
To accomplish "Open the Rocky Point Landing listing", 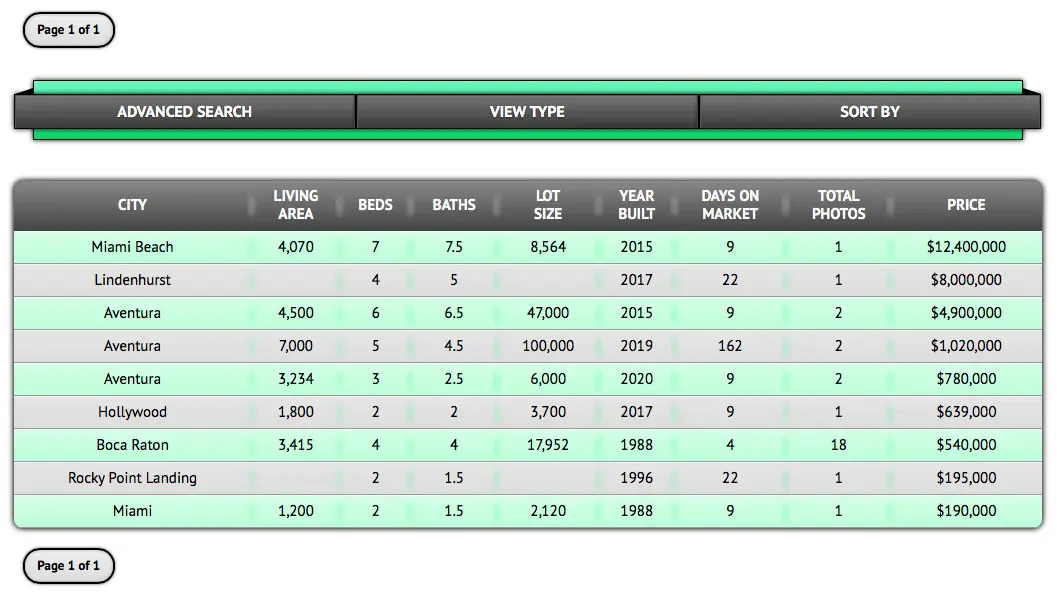I will click(x=132, y=478).
